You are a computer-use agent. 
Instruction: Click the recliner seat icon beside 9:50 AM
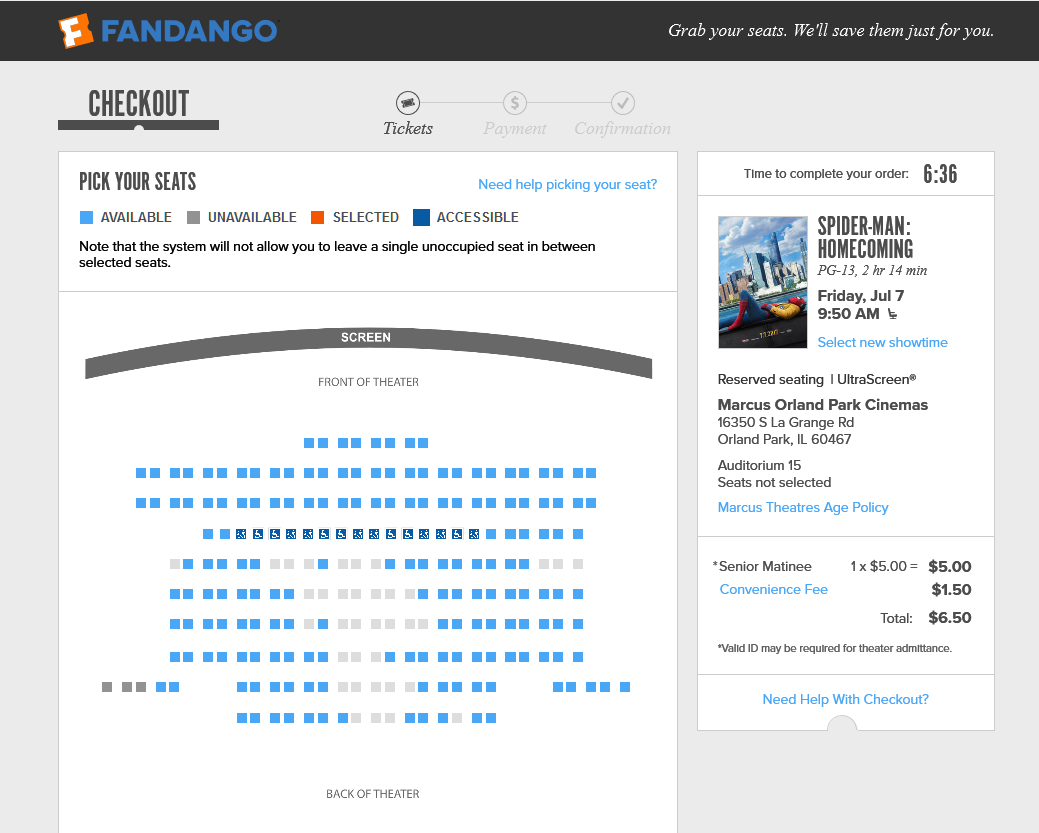tap(893, 314)
